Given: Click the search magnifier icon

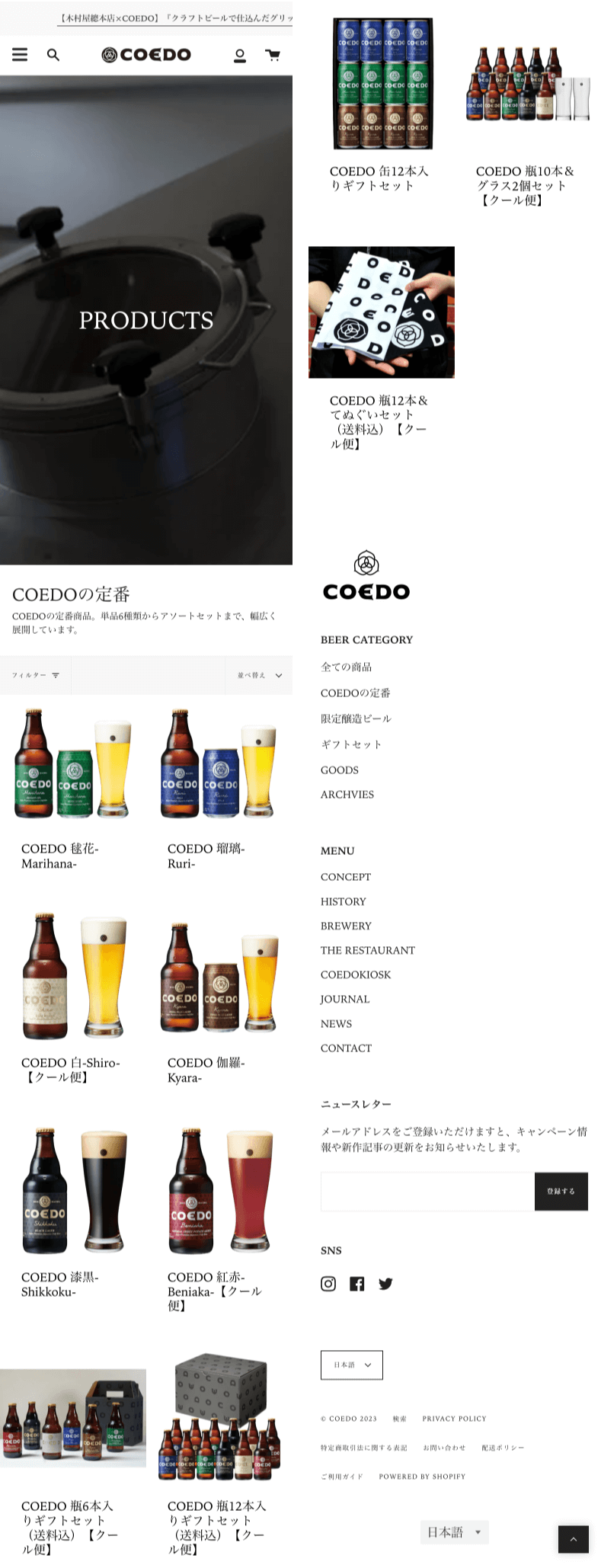Looking at the screenshot, I should click(x=53, y=55).
